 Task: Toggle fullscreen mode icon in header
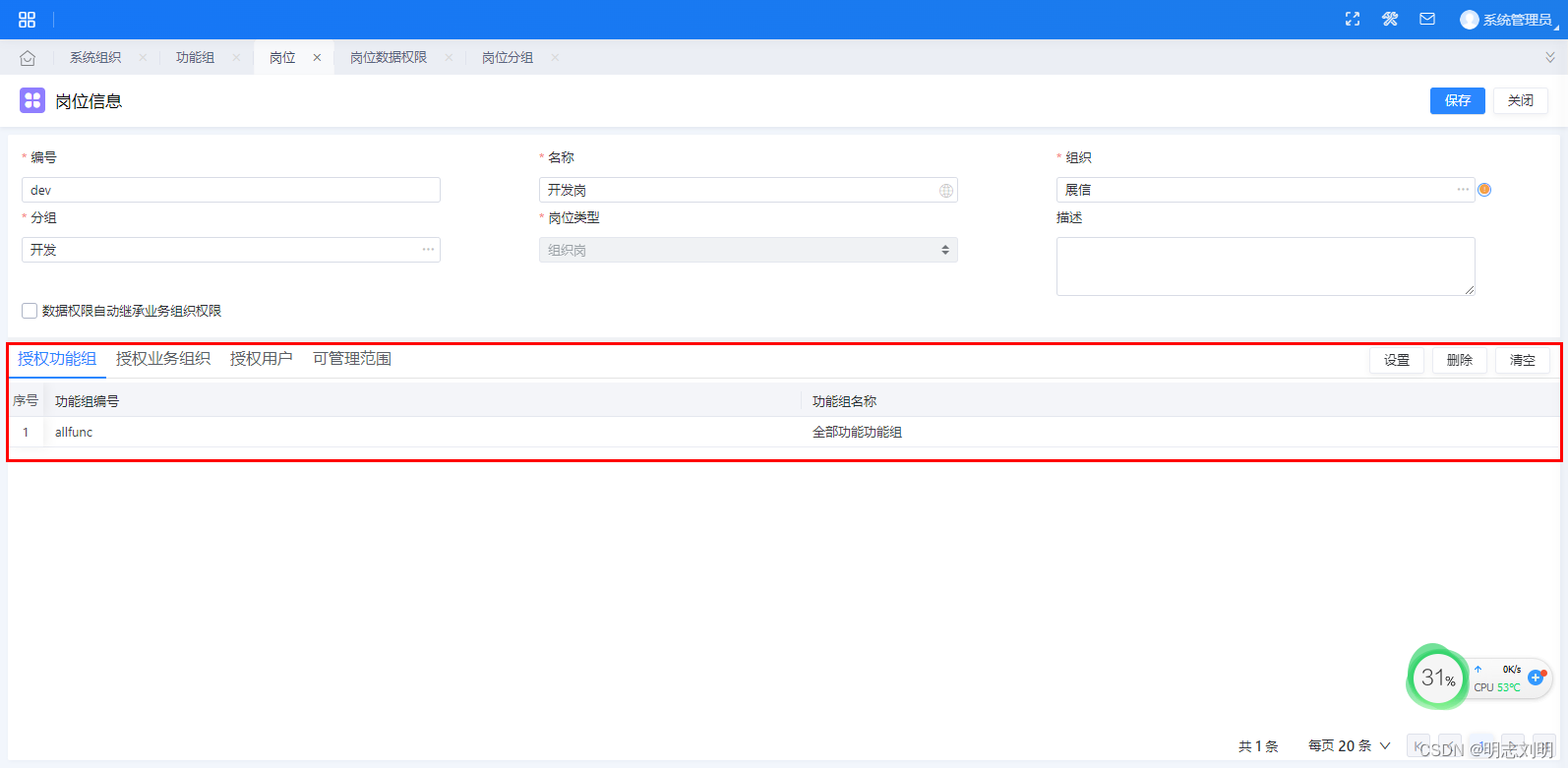(1353, 19)
